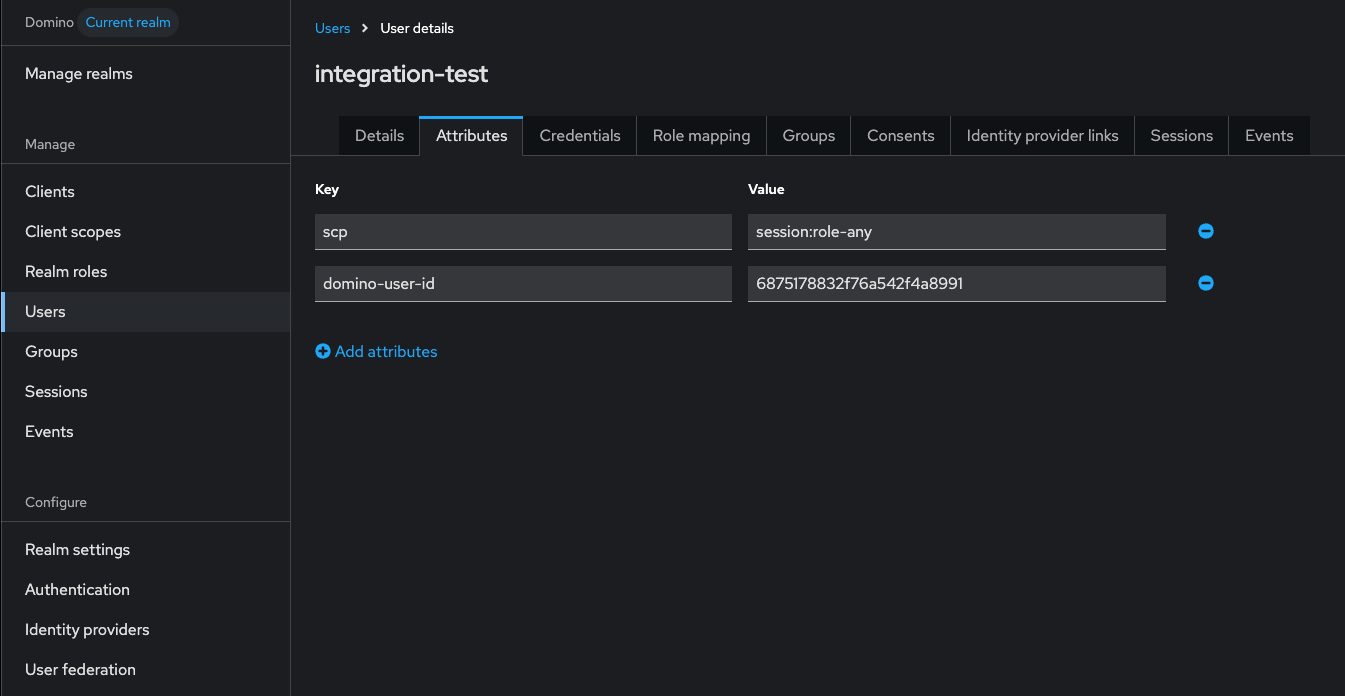Click the domino-user-id key field
The image size is (1345, 696).
(523, 283)
